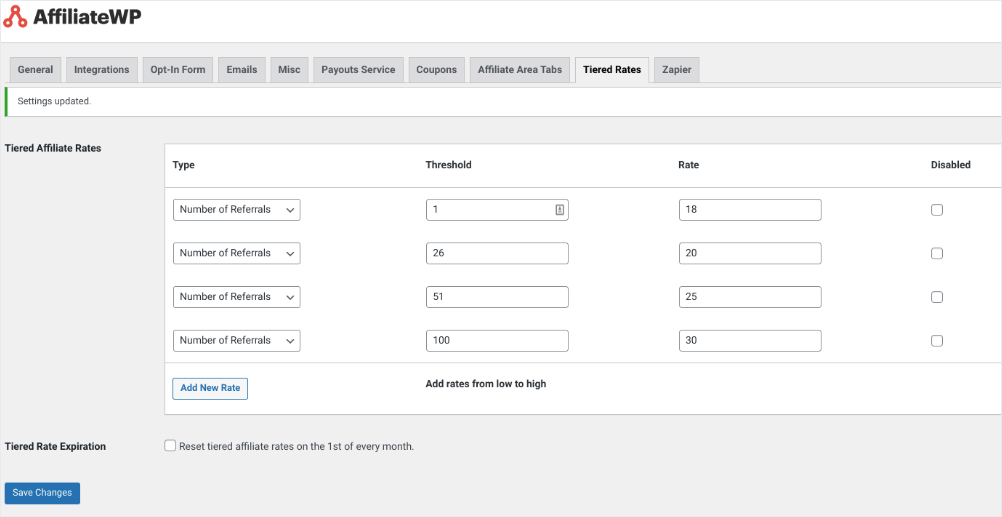Image resolution: width=1002 pixels, height=517 pixels.
Task: Open Type dropdown for threshold 1 row
Action: (236, 210)
